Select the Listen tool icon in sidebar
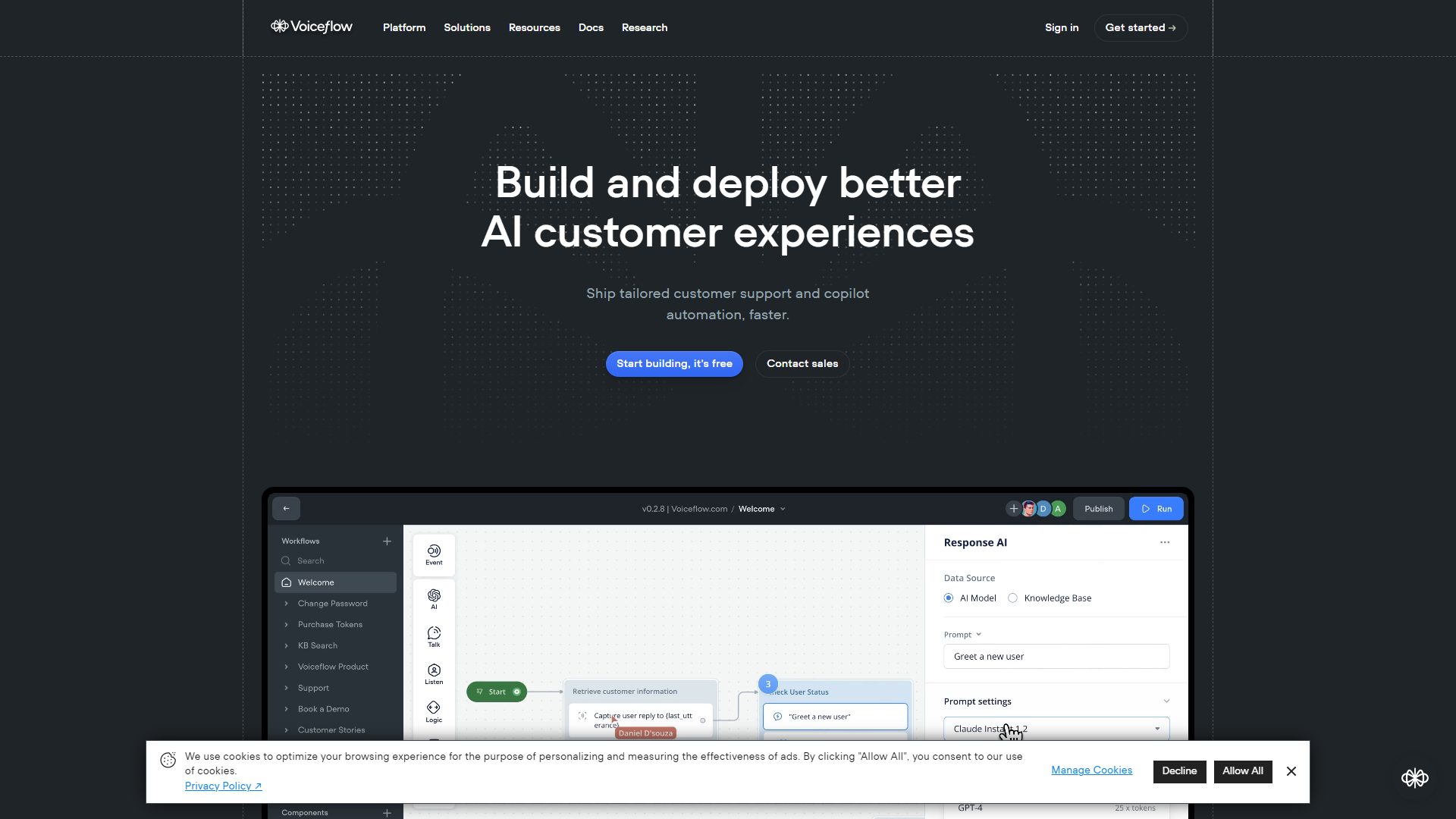 point(433,675)
